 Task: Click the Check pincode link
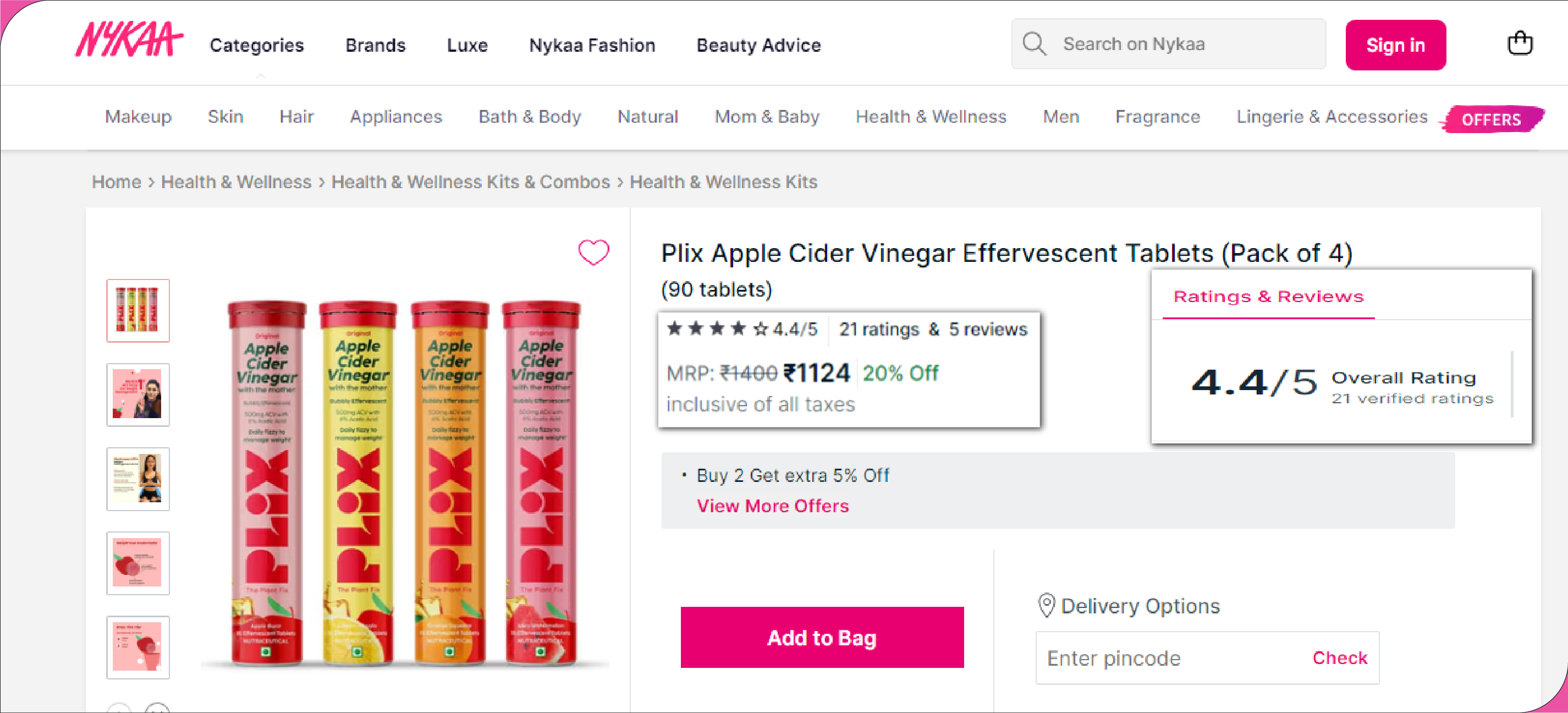tap(1339, 657)
